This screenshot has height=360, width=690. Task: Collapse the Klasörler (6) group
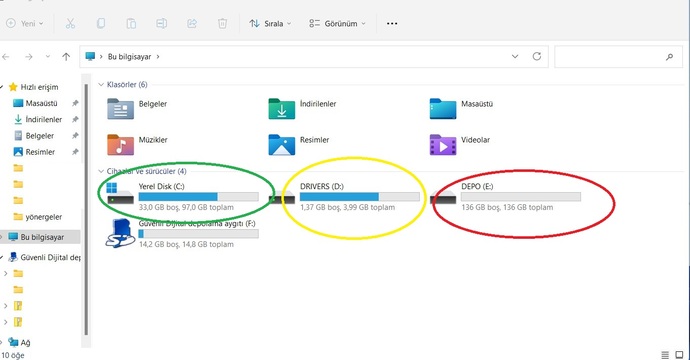[101, 84]
